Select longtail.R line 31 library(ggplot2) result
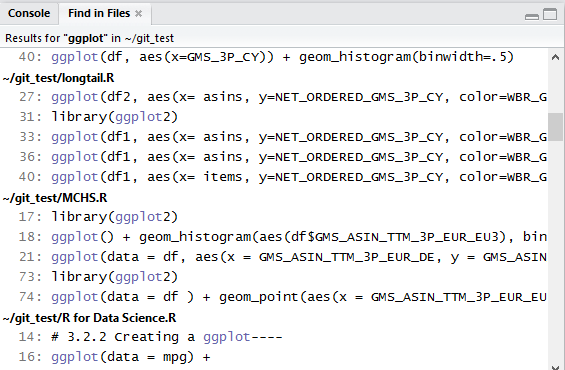The height and width of the screenshot is (370, 565). (x=274, y=117)
